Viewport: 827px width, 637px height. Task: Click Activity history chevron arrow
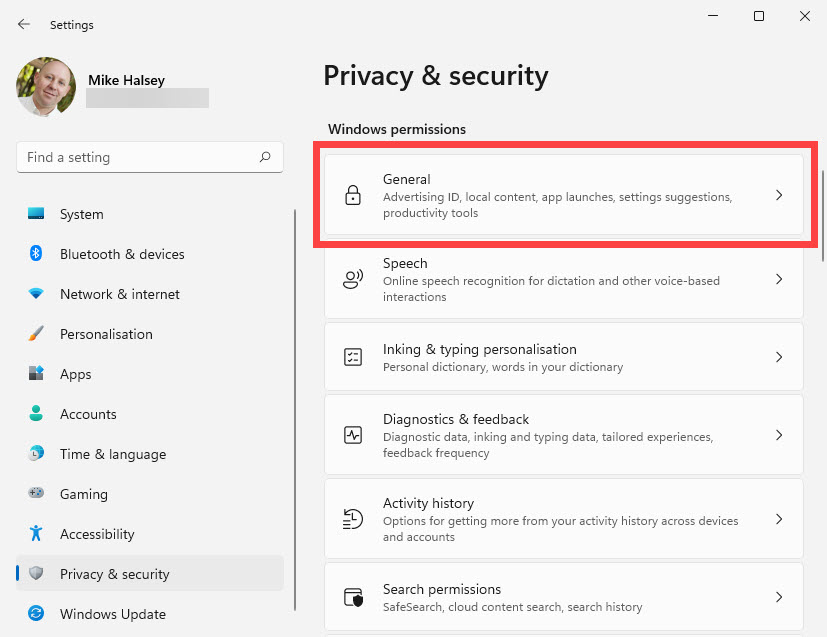779,519
